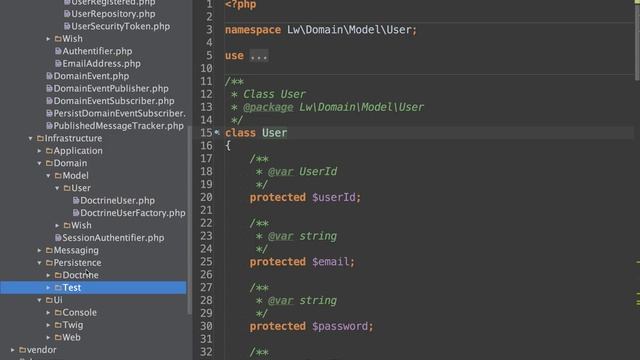640x360 pixels.
Task: Click the Infrastructure folder icon
Action: point(40,138)
